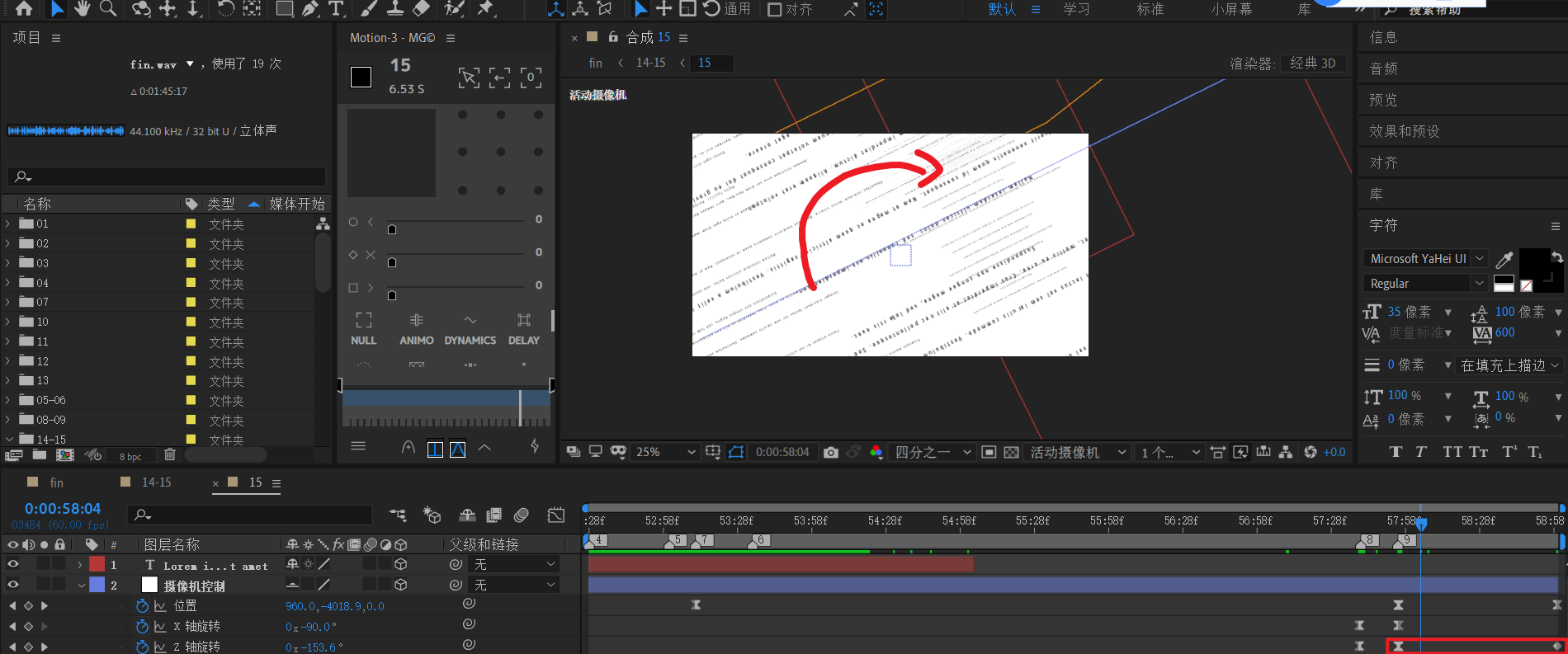Image resolution: width=1568 pixels, height=654 pixels.
Task: Open viewer magnification 25% dropdown
Action: tap(665, 452)
